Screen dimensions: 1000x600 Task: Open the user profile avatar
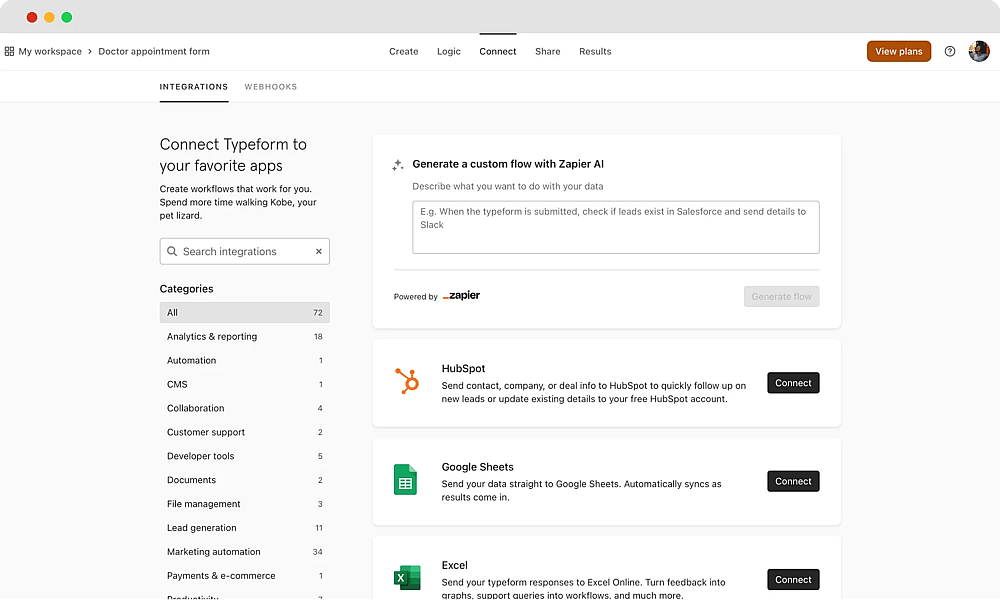(979, 51)
